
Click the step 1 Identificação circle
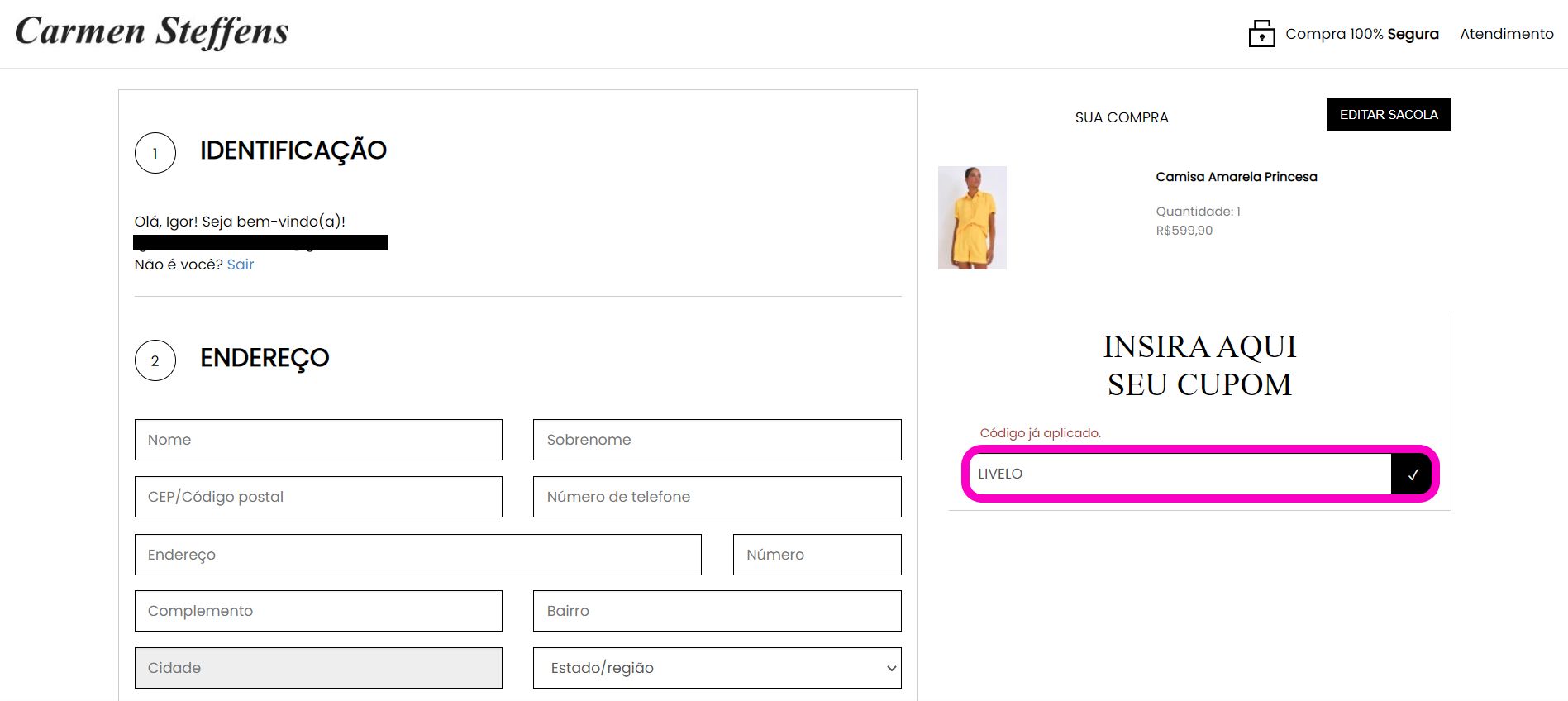pos(155,153)
